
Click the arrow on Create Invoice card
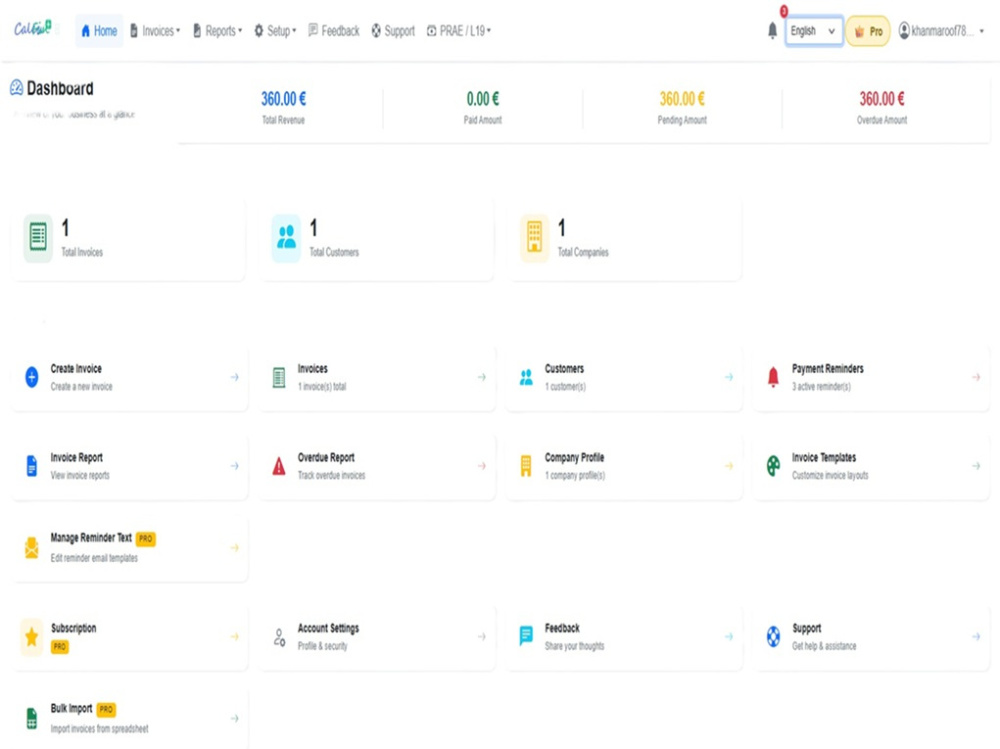pyautogui.click(x=235, y=377)
